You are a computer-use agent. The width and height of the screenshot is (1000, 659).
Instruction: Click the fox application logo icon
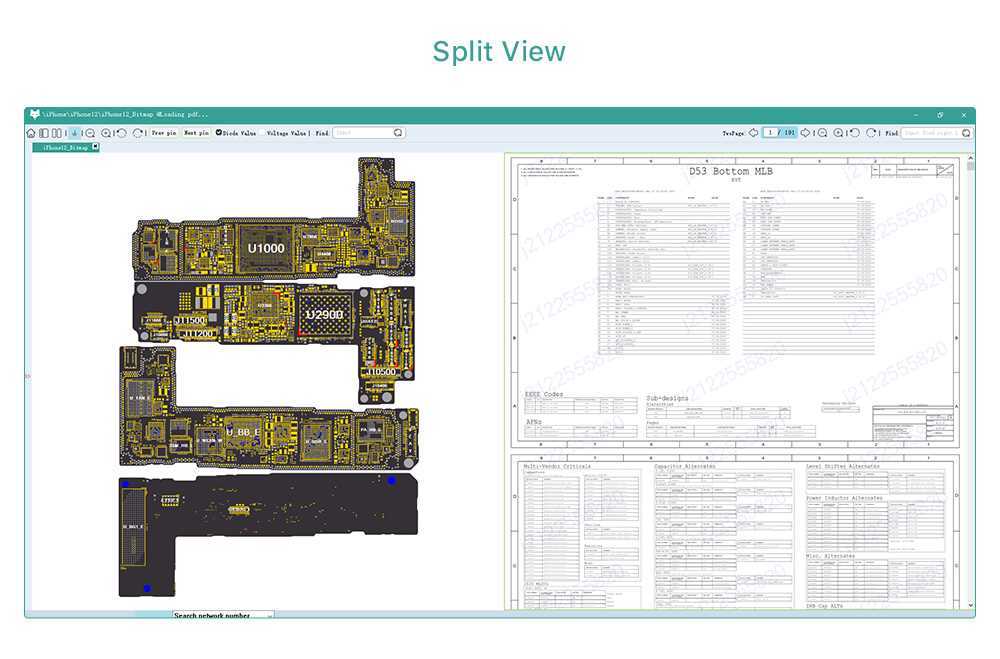click(34, 114)
